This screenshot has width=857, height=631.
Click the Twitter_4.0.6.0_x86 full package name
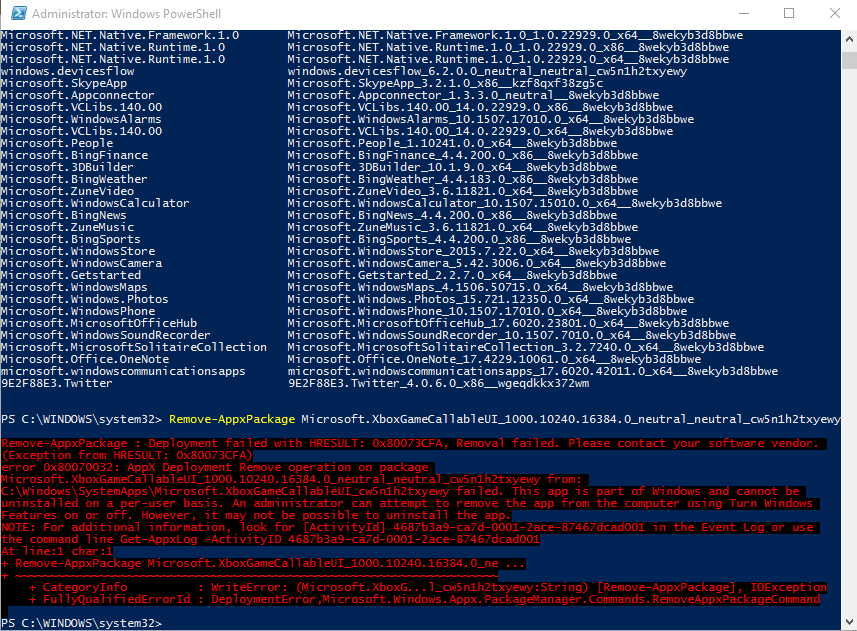pos(438,384)
